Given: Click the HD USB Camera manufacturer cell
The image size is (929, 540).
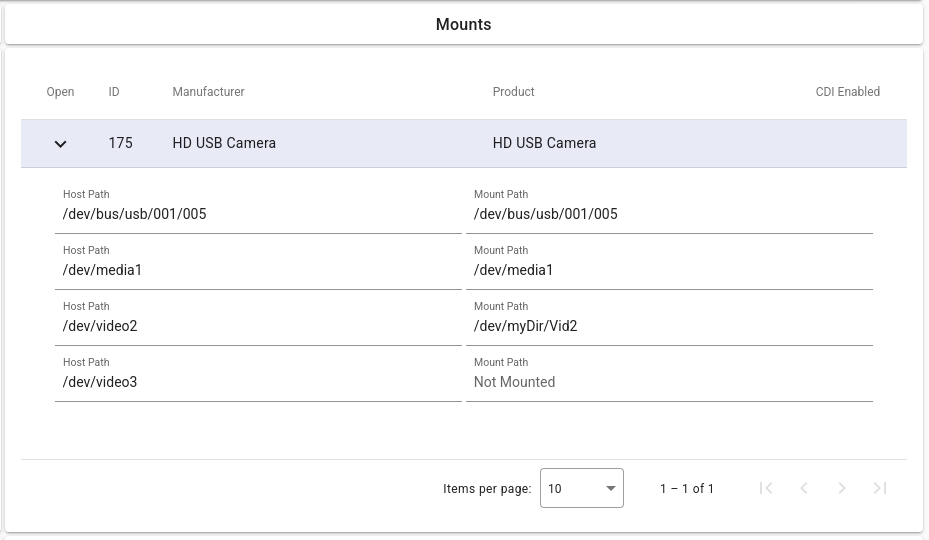Looking at the screenshot, I should [x=224, y=143].
